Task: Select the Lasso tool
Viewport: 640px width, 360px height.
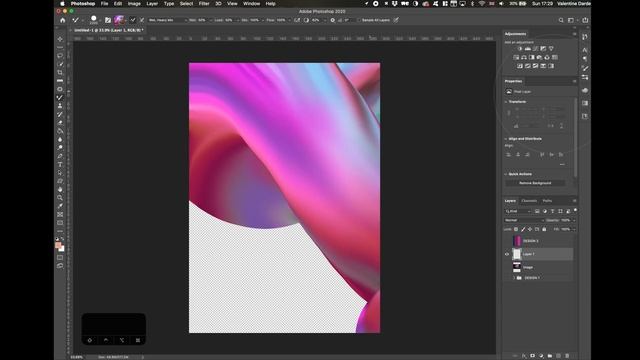Action: pos(60,56)
